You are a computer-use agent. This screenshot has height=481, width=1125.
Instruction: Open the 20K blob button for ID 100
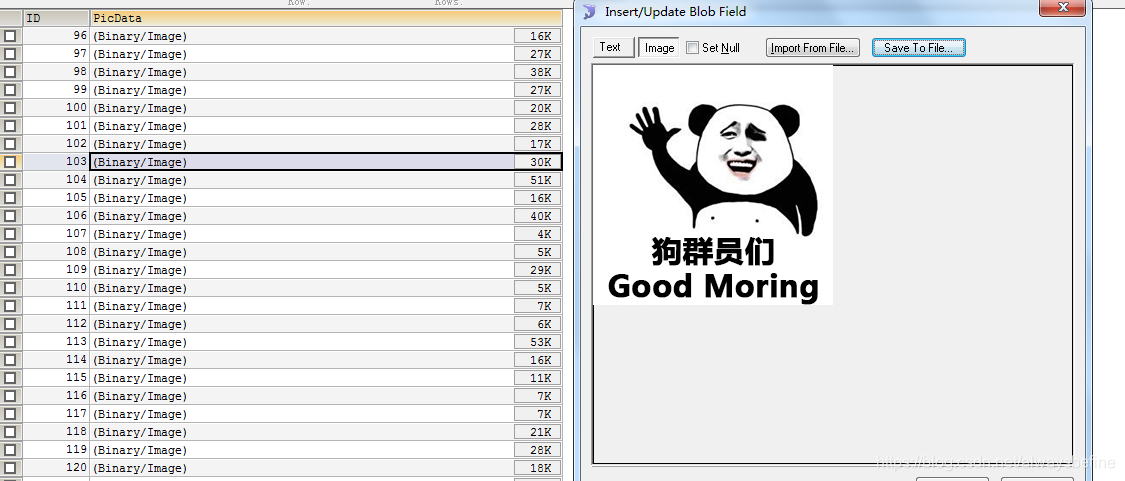pyautogui.click(x=537, y=108)
